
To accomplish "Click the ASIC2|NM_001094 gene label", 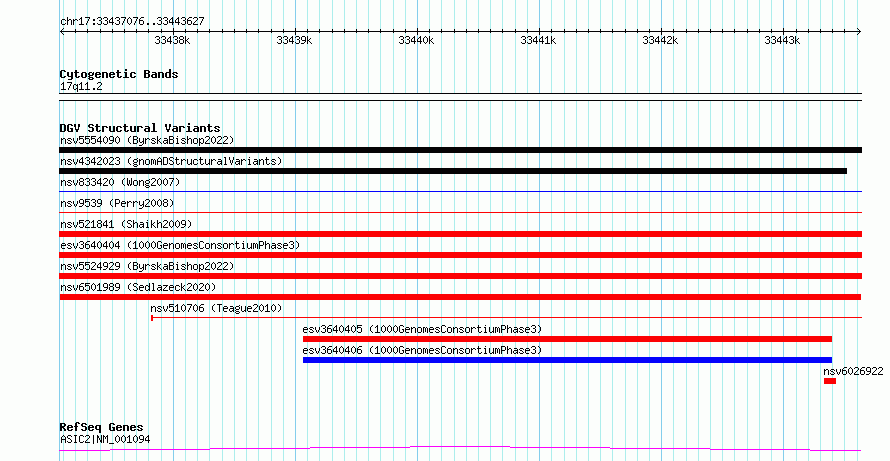I will tap(105, 439).
